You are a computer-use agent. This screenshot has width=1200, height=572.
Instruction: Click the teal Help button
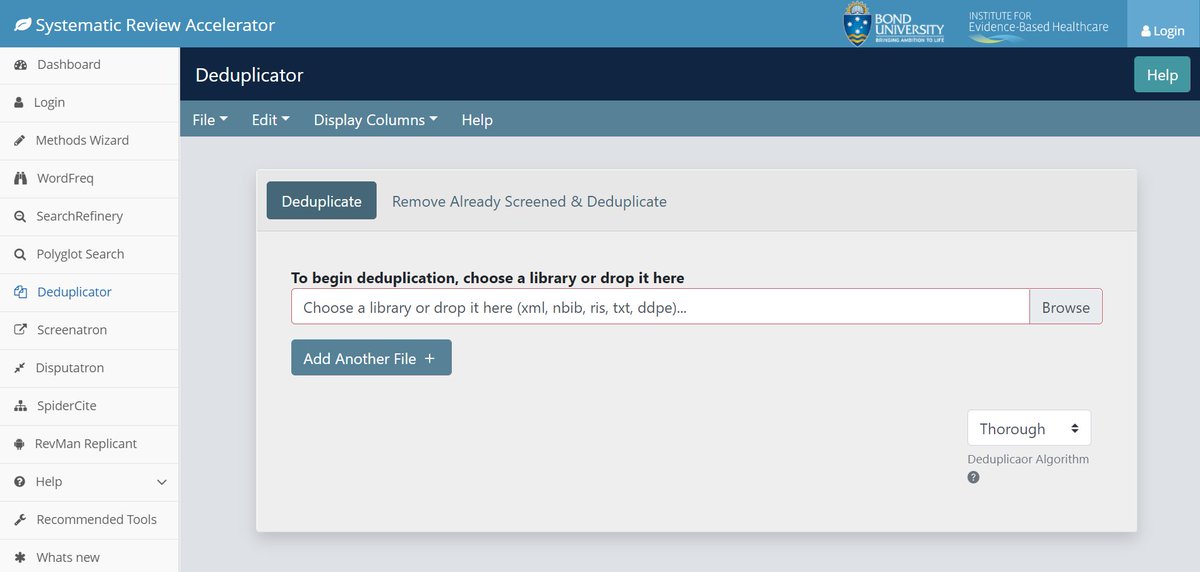pyautogui.click(x=1162, y=75)
